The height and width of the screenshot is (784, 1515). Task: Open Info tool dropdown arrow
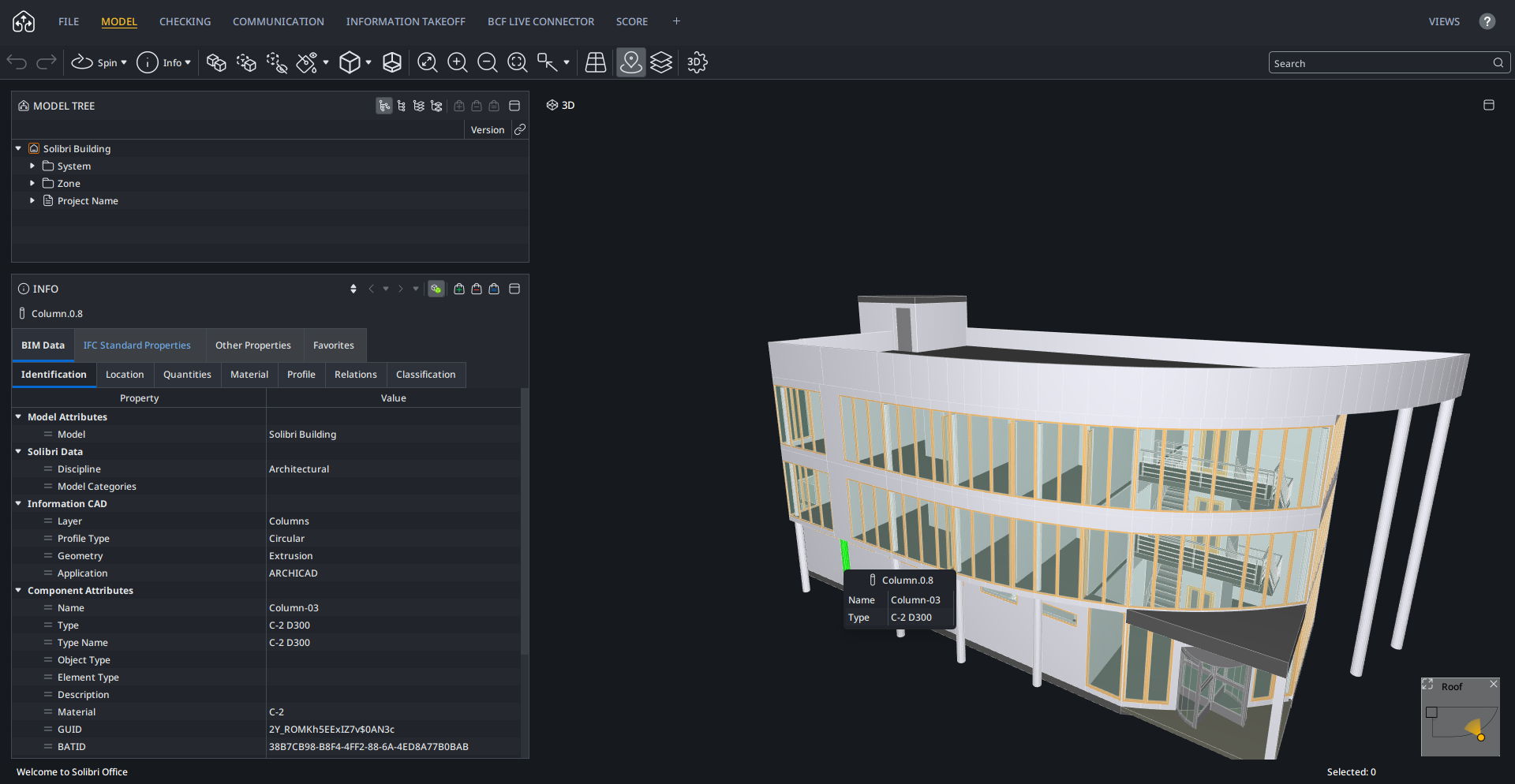click(188, 63)
